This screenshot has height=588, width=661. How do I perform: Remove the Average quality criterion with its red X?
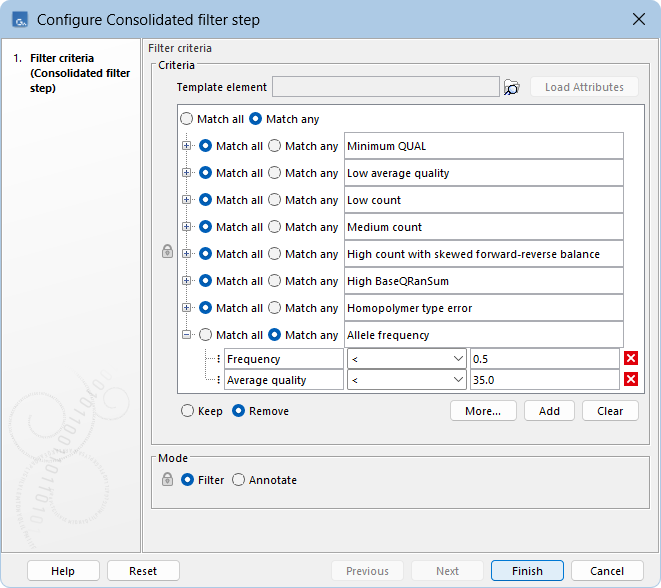[x=631, y=379]
